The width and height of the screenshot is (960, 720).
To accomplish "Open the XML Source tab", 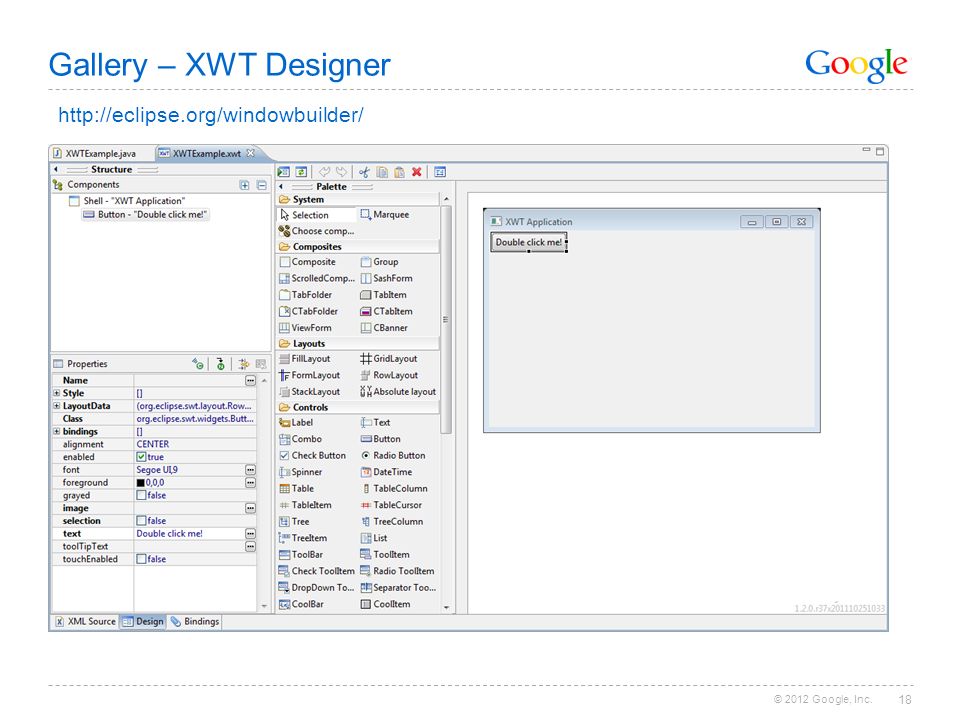I will click(x=85, y=621).
